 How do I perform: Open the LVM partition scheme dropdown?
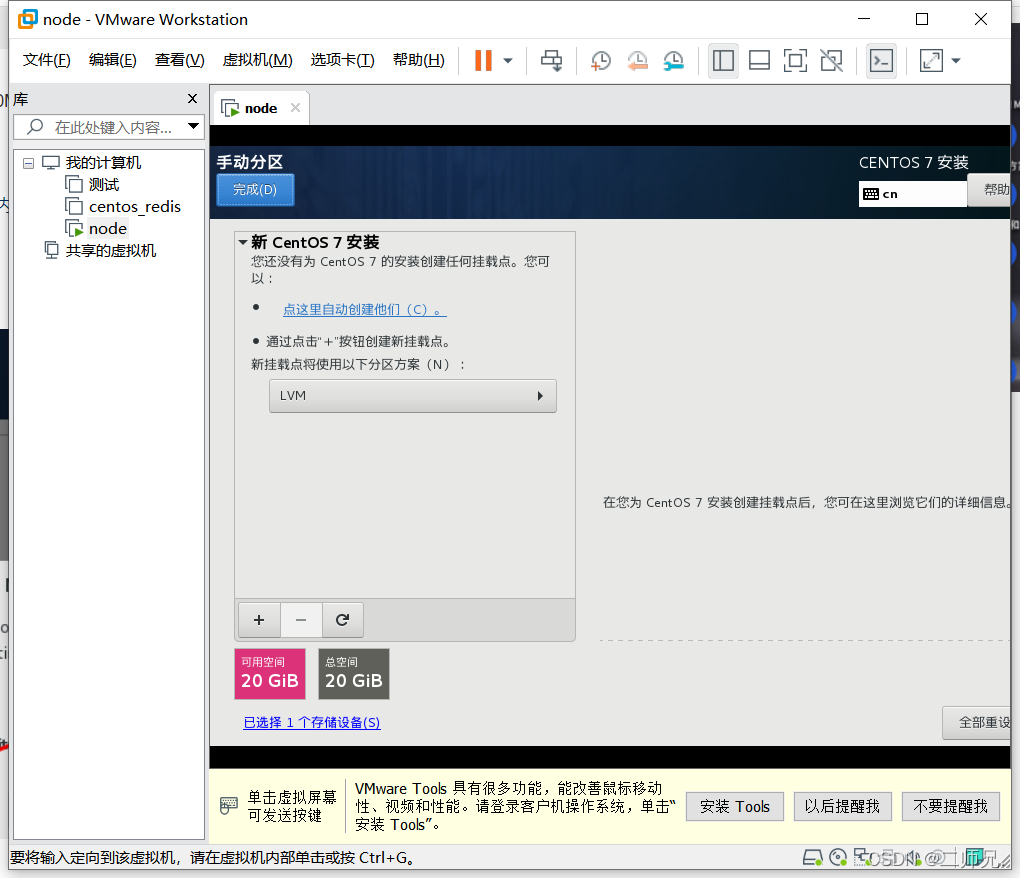[x=413, y=396]
